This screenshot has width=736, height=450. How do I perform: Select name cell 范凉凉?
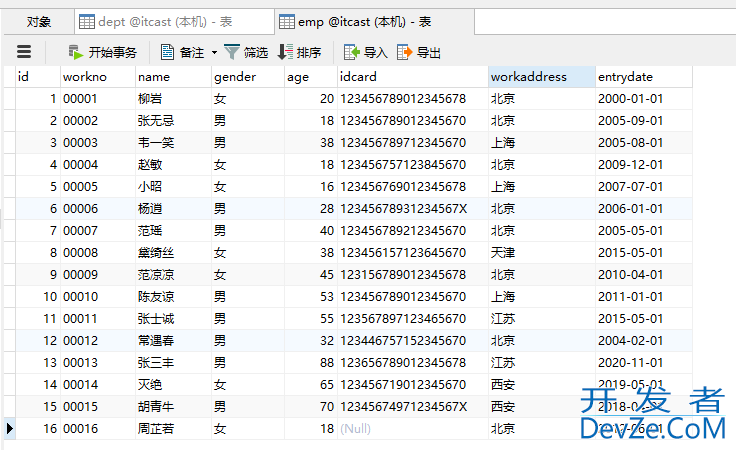coord(174,275)
